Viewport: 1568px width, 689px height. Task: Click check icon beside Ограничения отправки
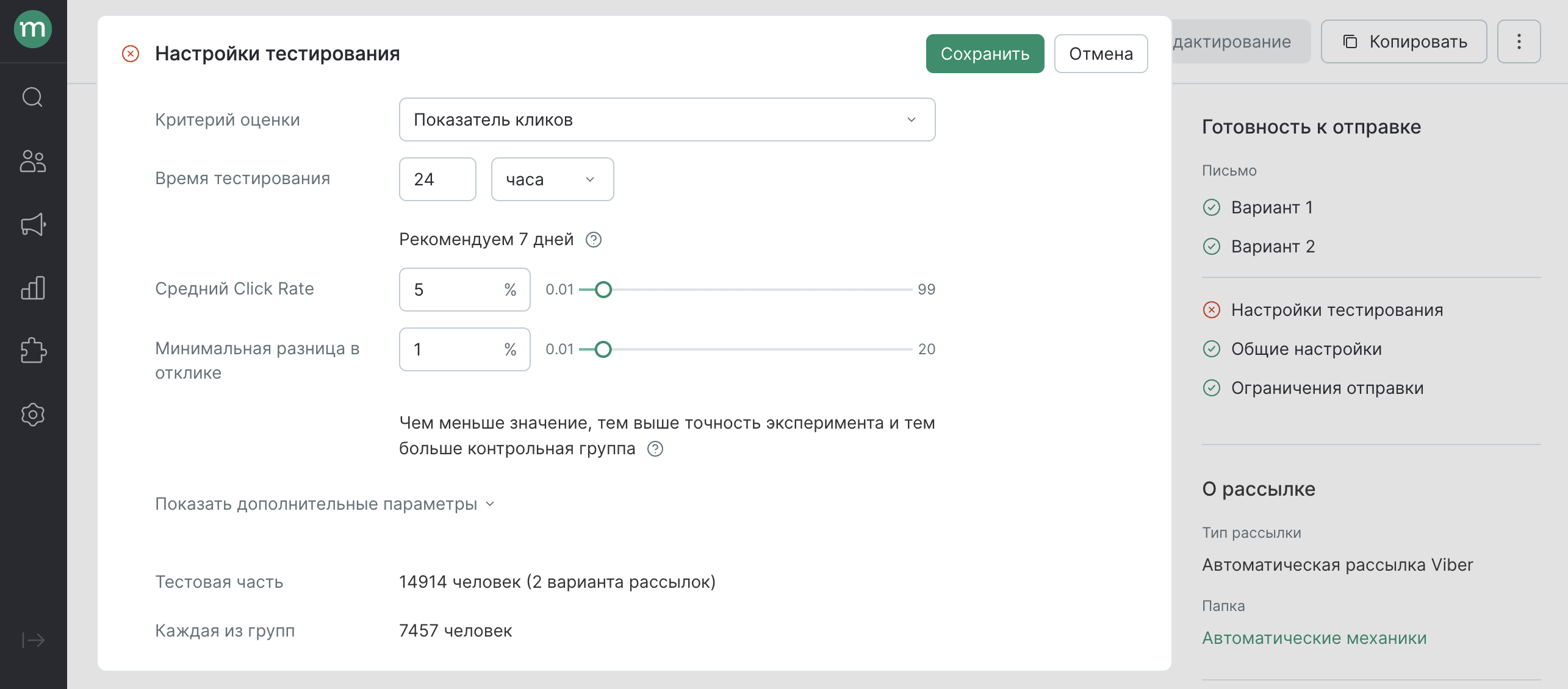[x=1212, y=388]
